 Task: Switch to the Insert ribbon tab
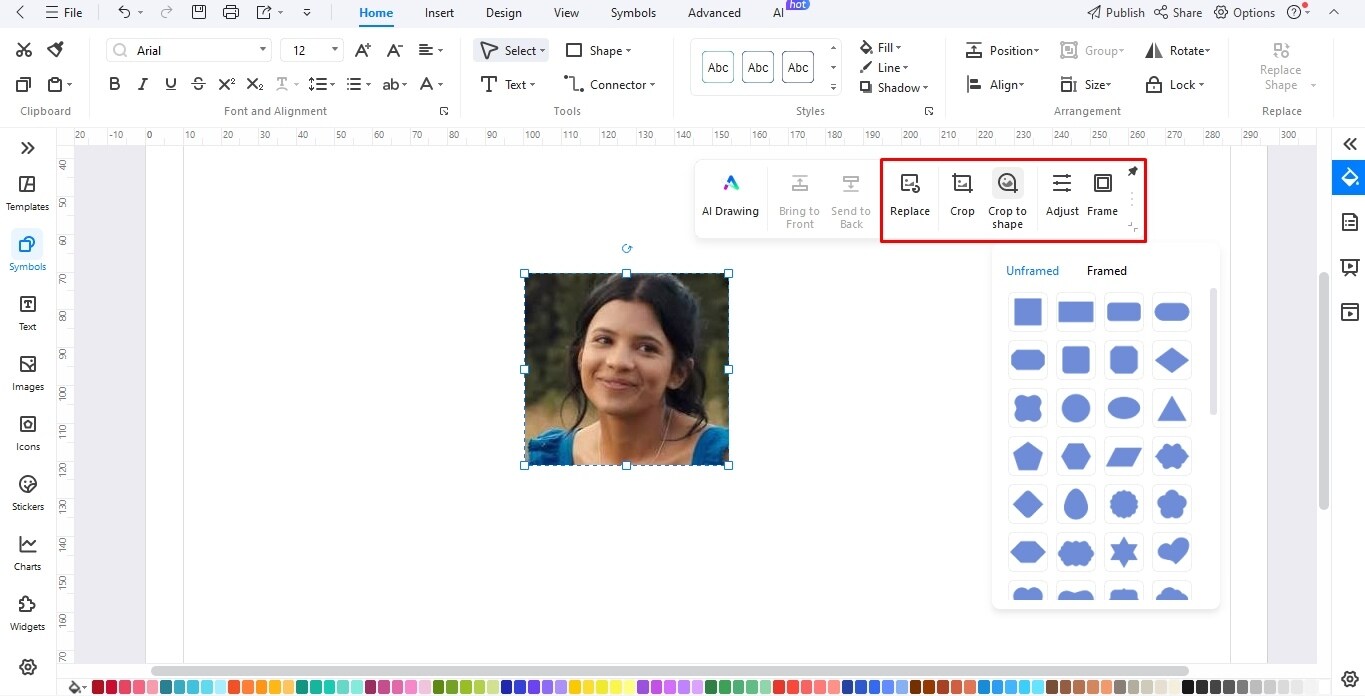[439, 13]
